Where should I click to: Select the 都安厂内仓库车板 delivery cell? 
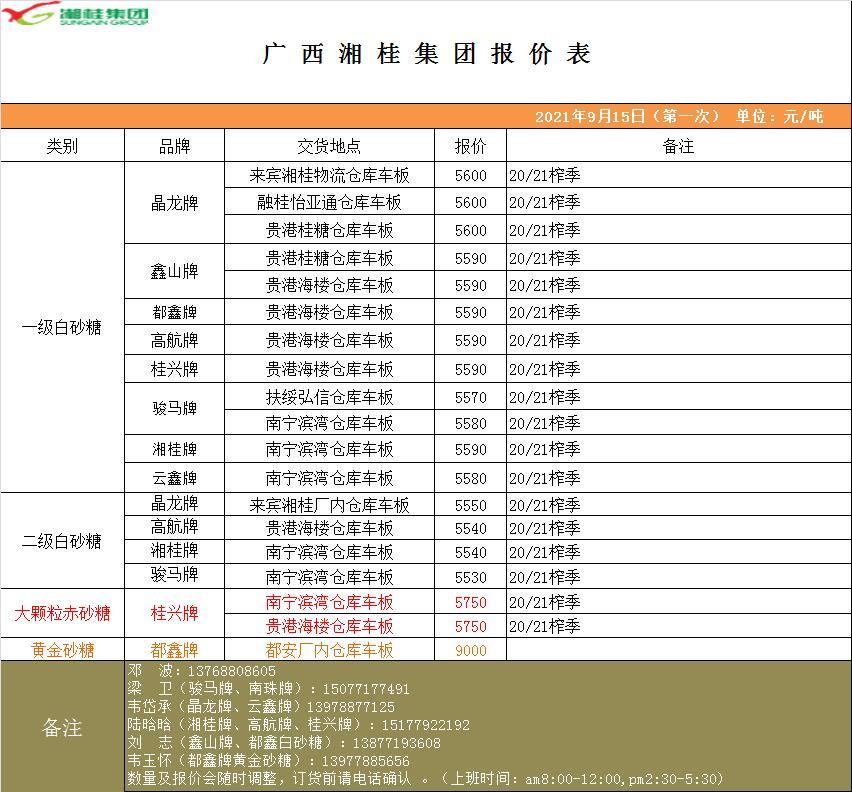[329, 650]
